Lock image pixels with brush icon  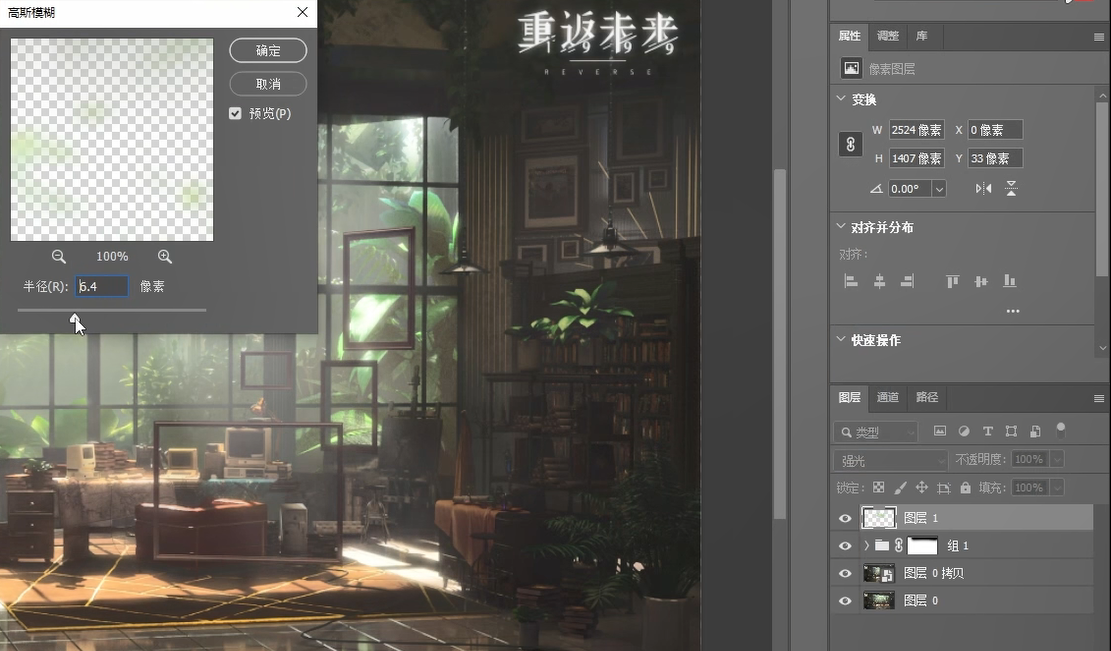pyautogui.click(x=901, y=487)
